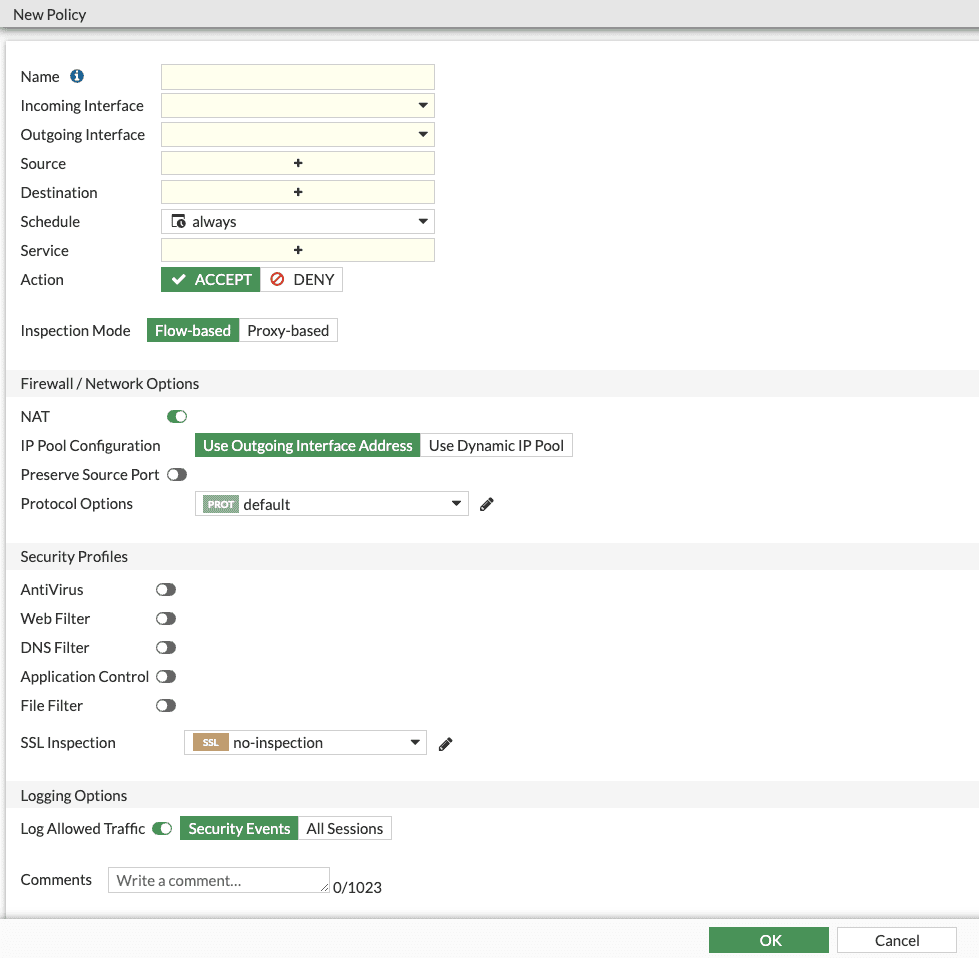Image resolution: width=979 pixels, height=958 pixels.
Task: Add a destination with the plus icon
Action: click(298, 192)
